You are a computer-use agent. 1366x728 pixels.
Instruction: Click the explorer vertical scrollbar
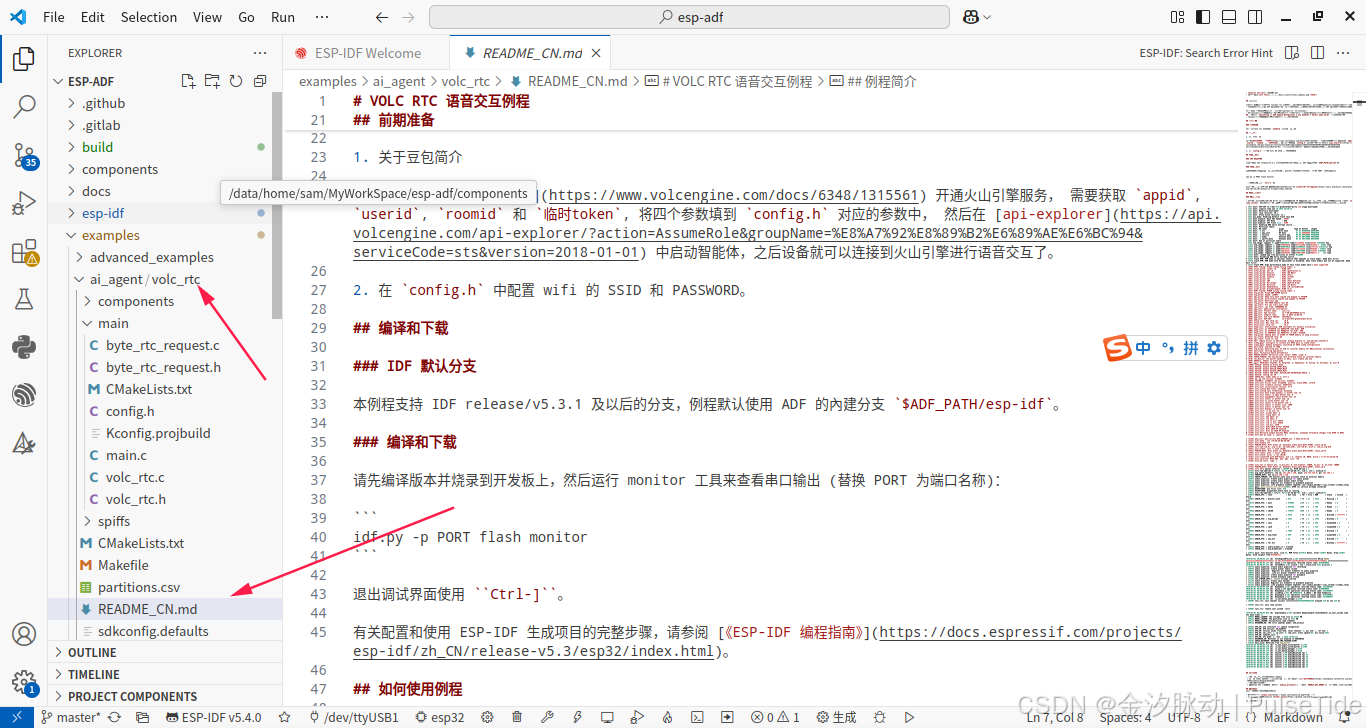click(277, 205)
